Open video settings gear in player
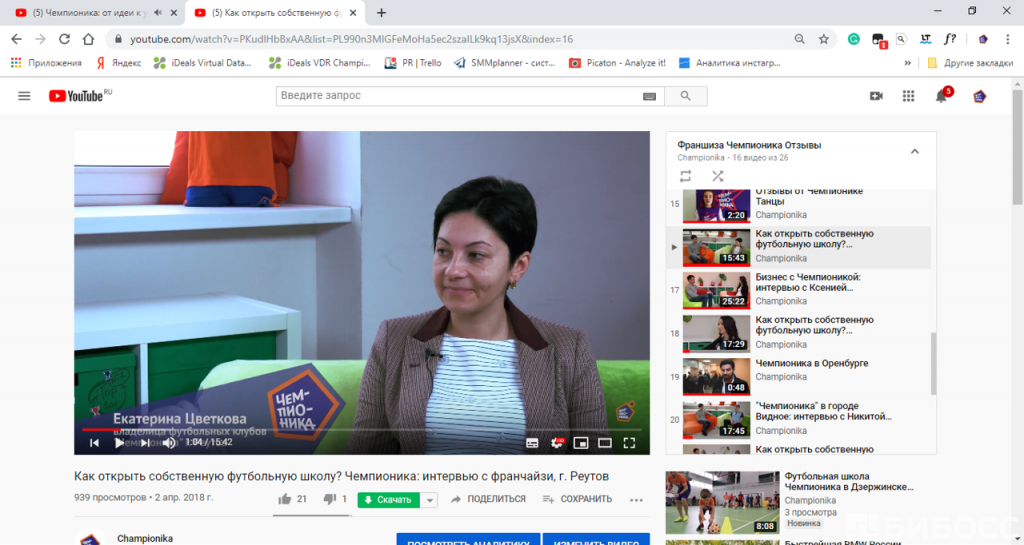The height and width of the screenshot is (545, 1024). [x=556, y=442]
